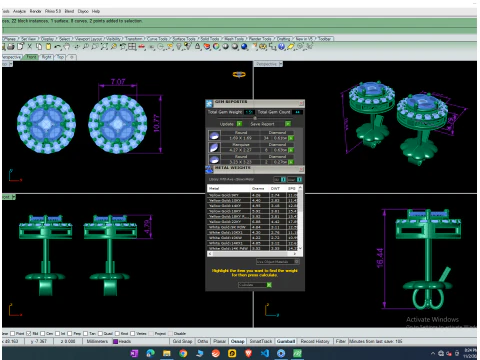The height and width of the screenshot is (360, 480).
Task: Enable the Perp object snap checkbox
Action: coord(70,333)
